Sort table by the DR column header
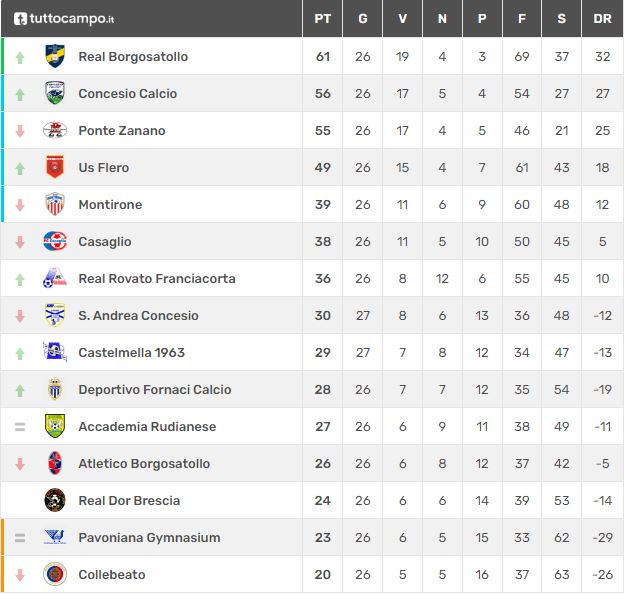 click(602, 19)
